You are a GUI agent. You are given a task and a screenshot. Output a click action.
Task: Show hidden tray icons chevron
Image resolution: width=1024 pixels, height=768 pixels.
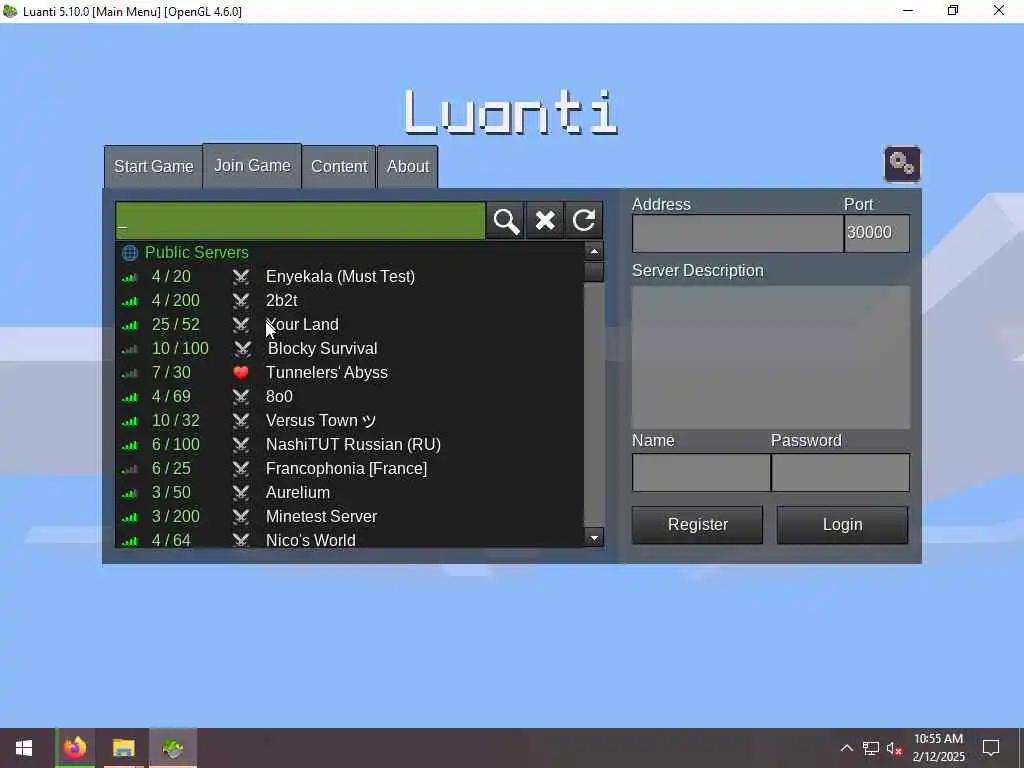[x=846, y=748]
